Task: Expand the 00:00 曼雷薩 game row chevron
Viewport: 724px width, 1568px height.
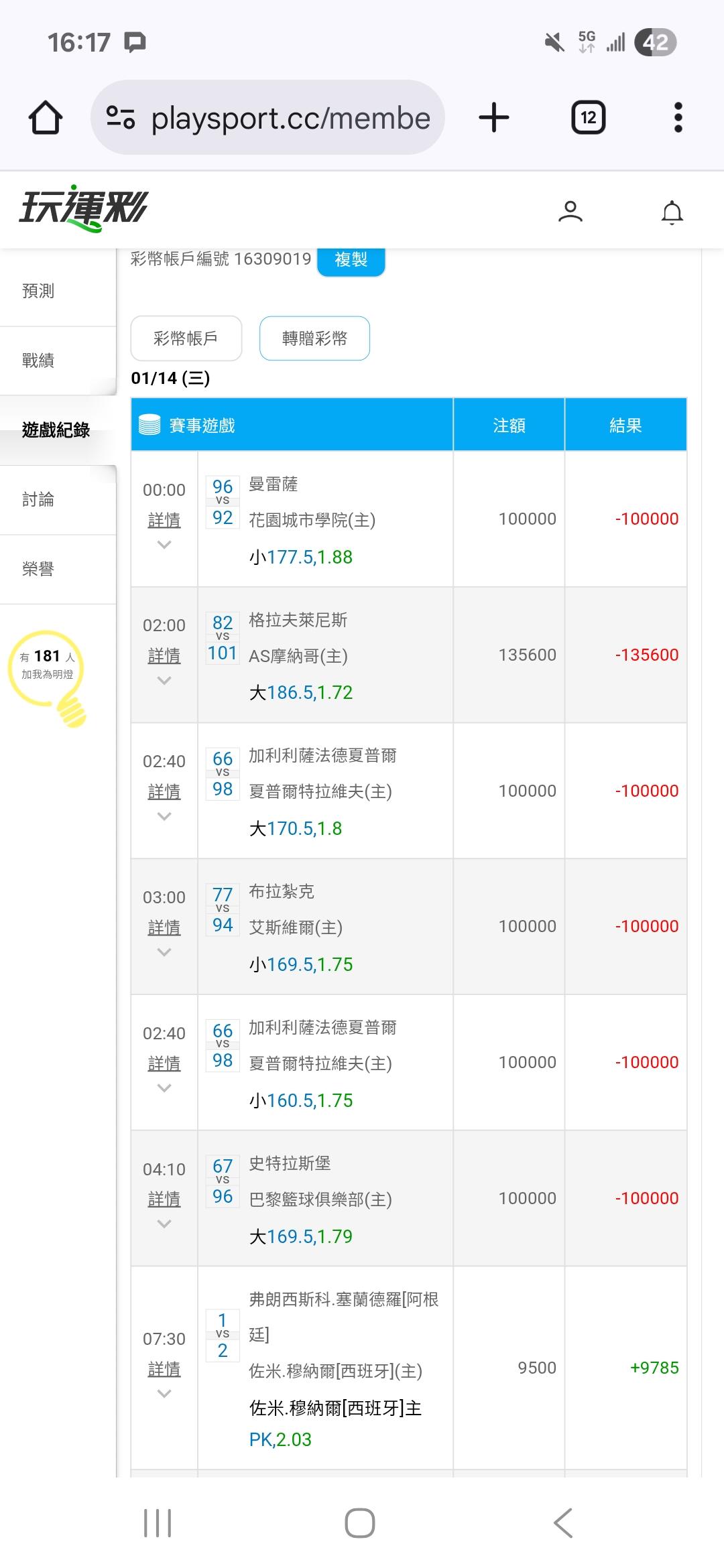Action: point(164,545)
